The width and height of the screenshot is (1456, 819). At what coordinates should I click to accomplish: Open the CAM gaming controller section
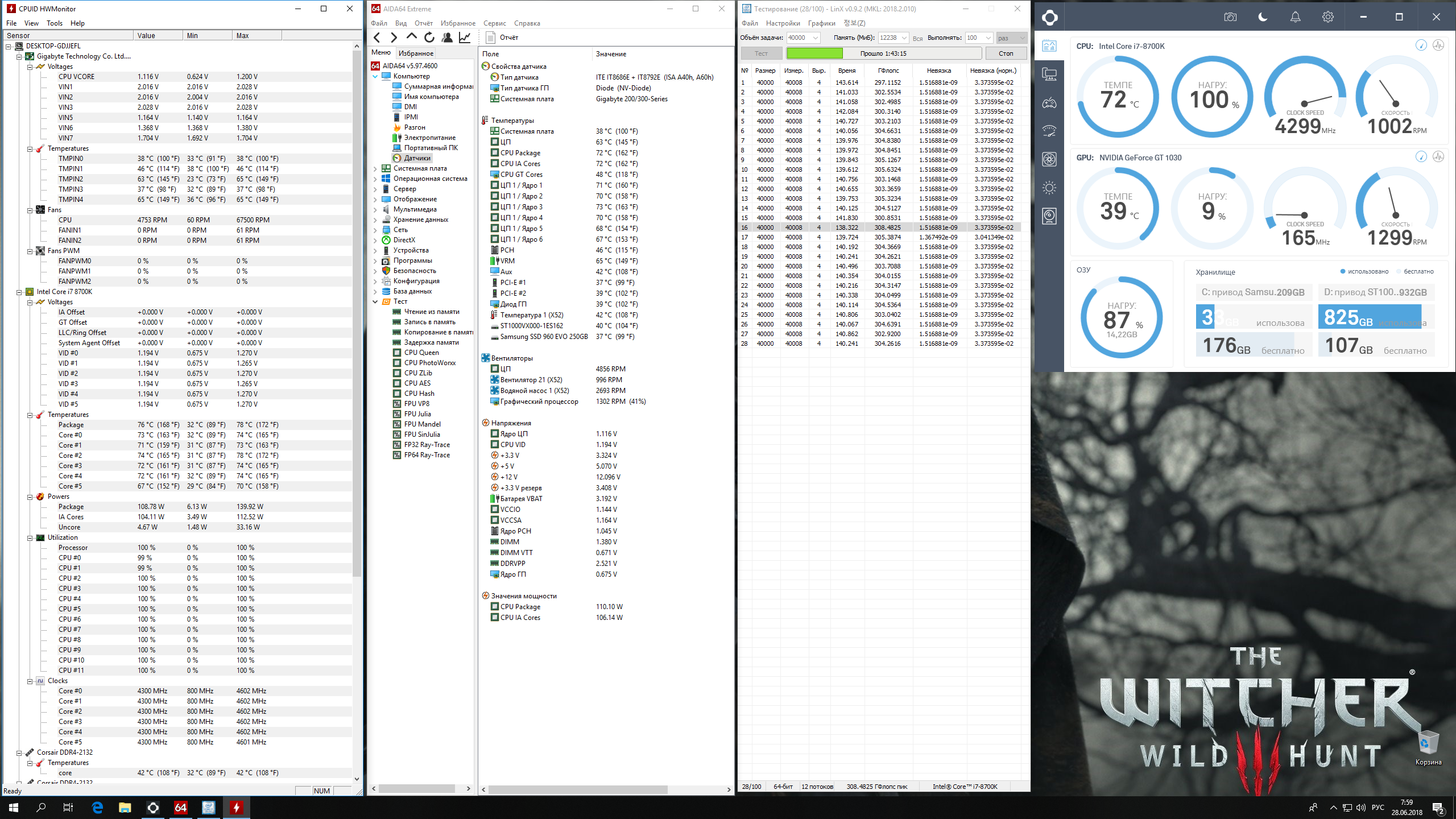point(1049,103)
